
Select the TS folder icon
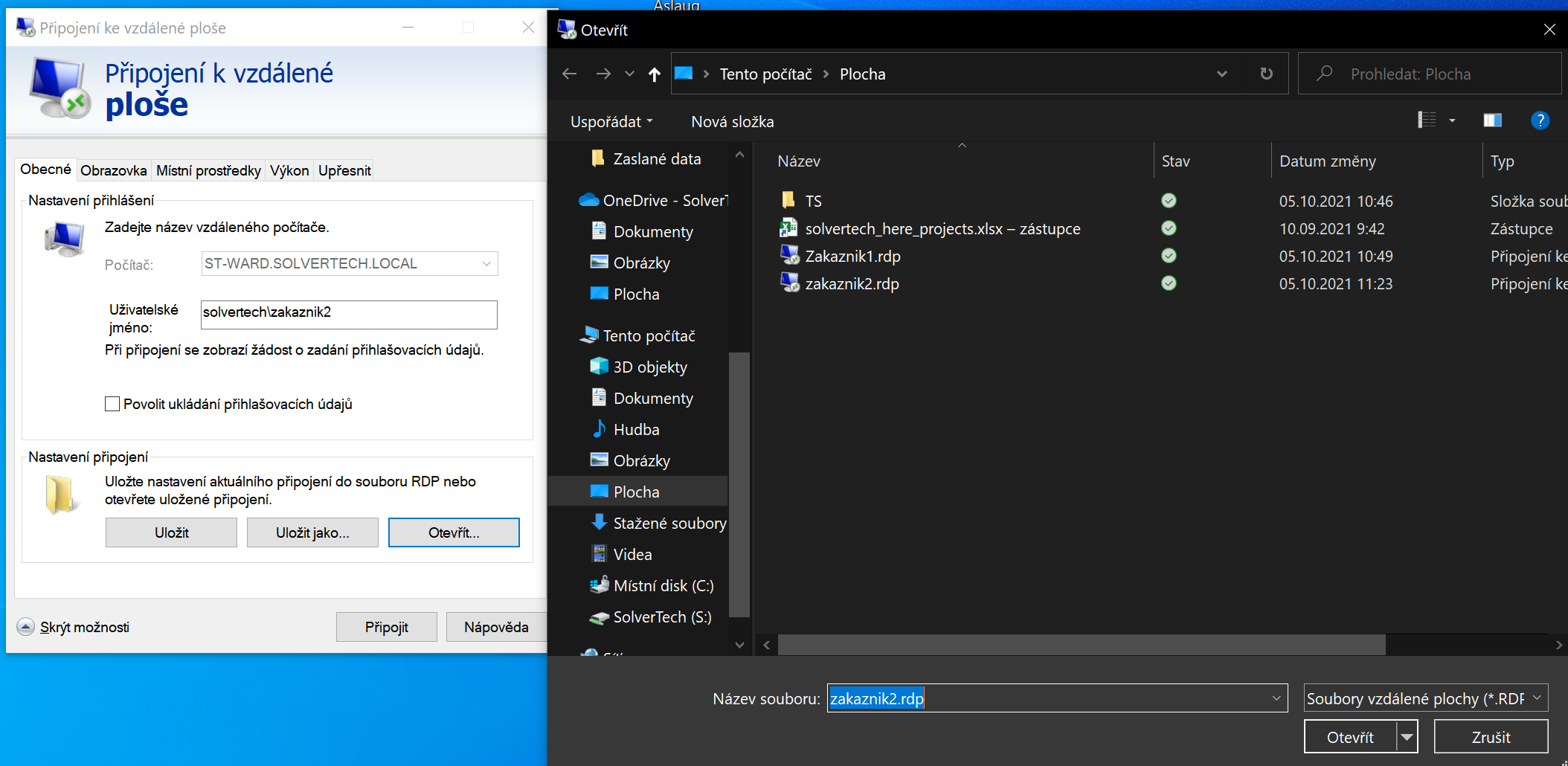[x=788, y=200]
